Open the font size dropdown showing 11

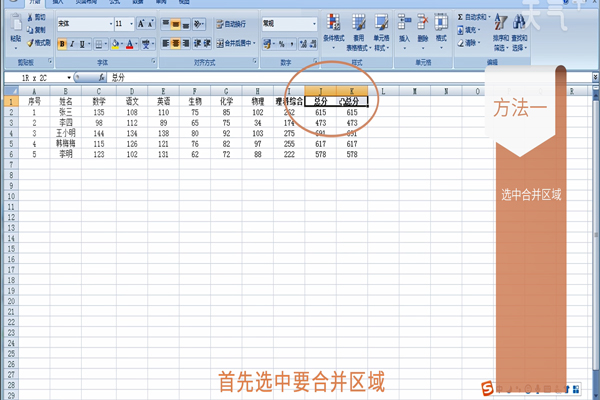pyautogui.click(x=131, y=24)
